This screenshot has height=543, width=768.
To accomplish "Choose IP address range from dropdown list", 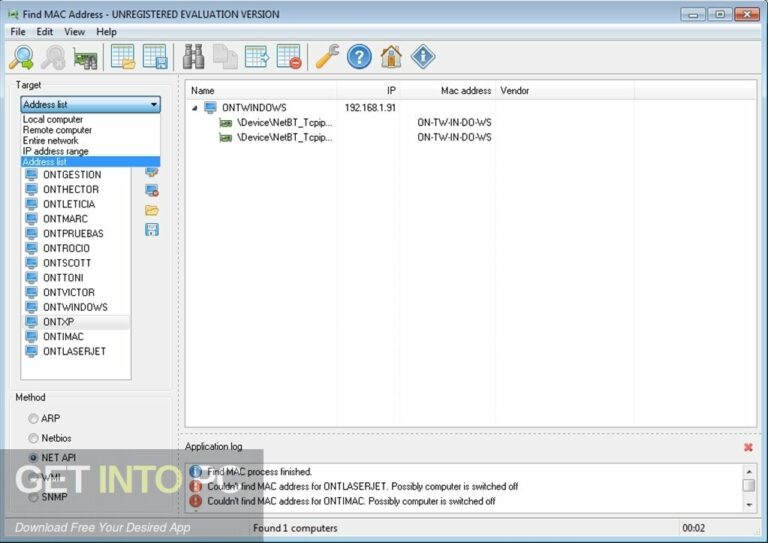I will (x=90, y=151).
